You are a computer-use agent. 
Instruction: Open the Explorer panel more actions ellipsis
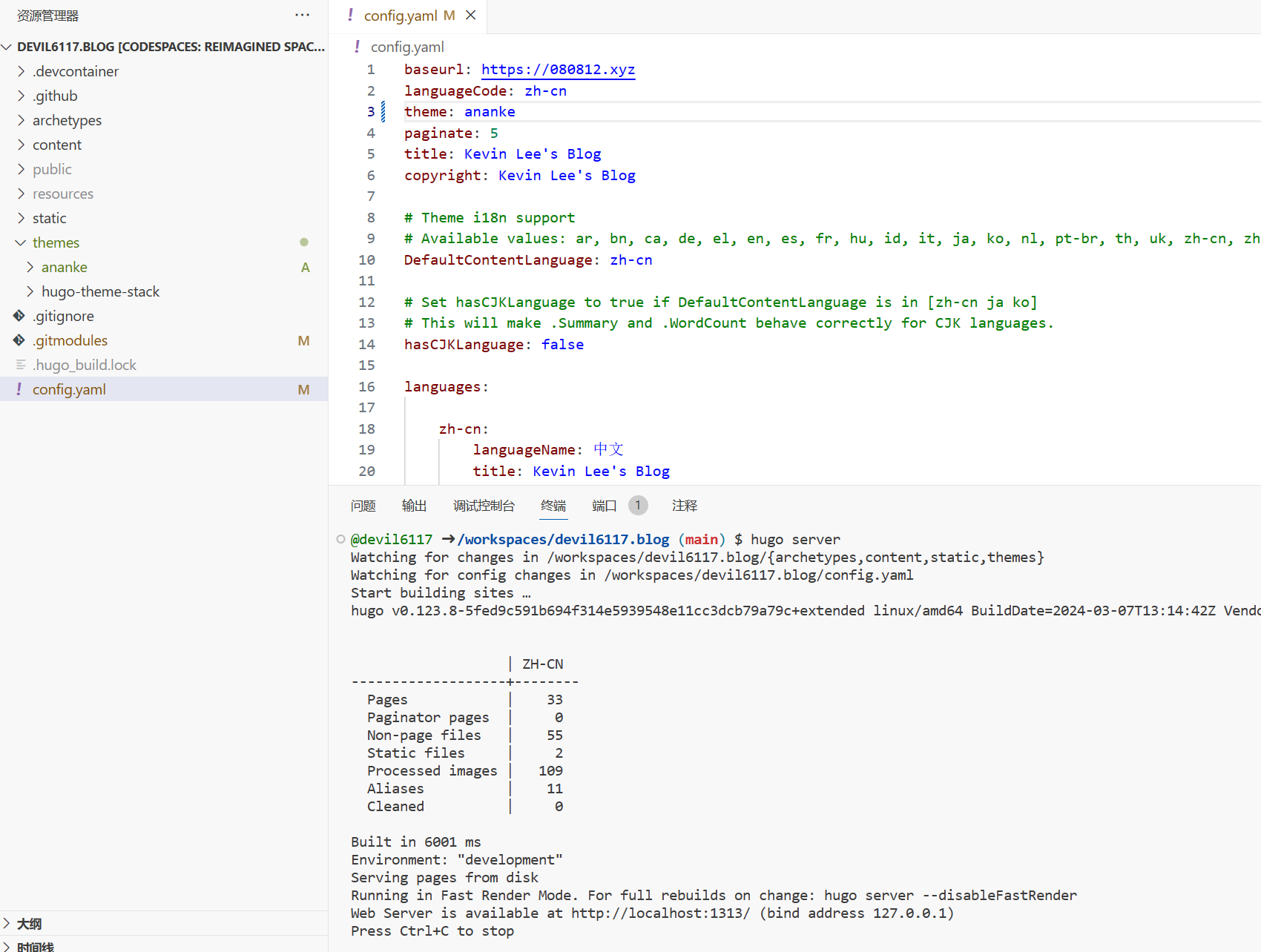[302, 15]
